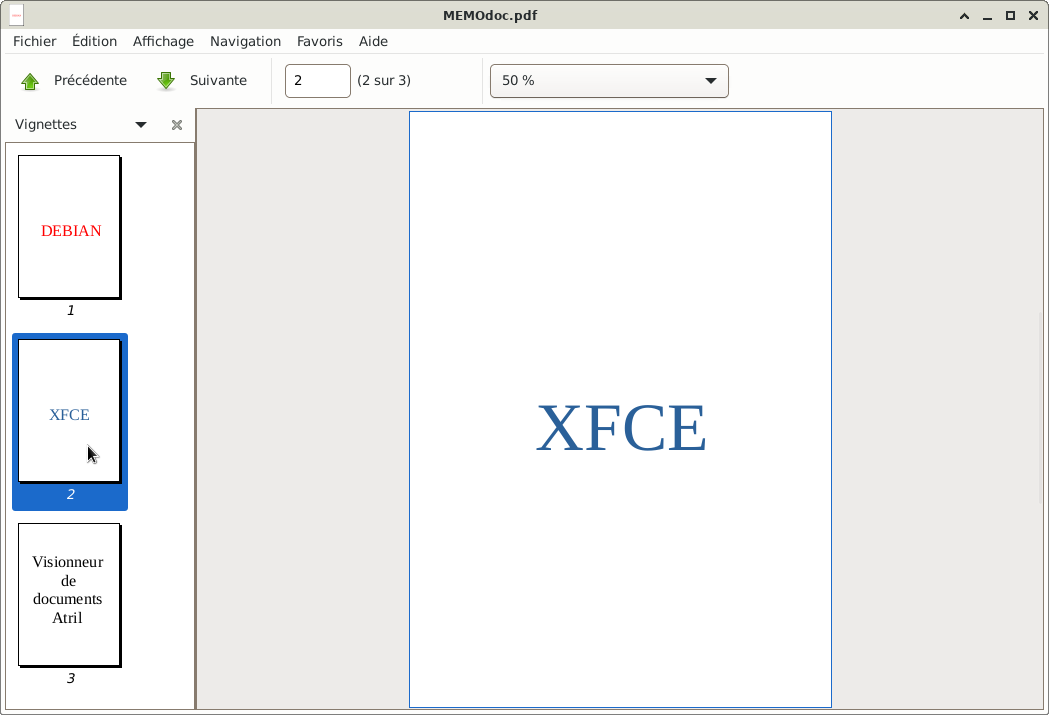Open the Vignettes sidebar dropdown arrow
This screenshot has height=715, width=1049.
[140, 125]
